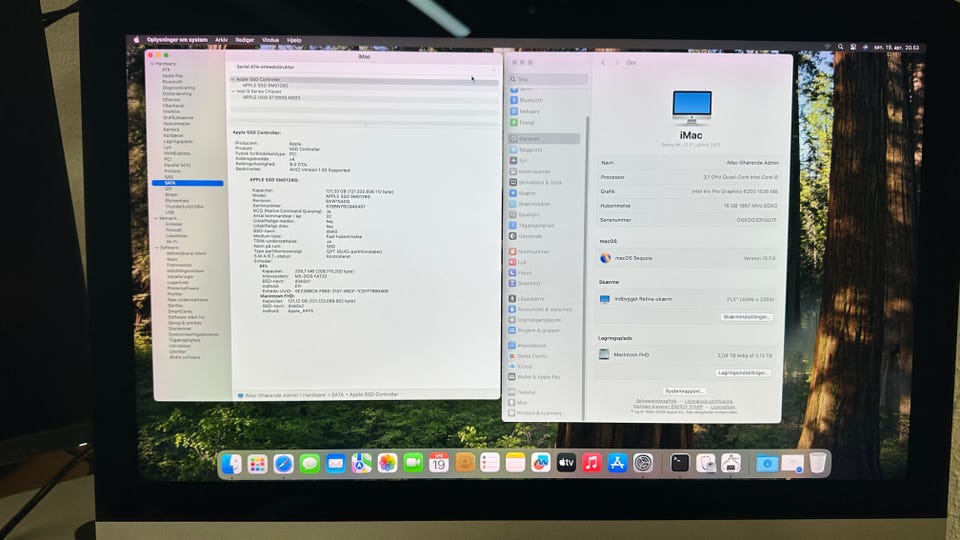Select Hukommelse in System Information sidebar
The image size is (960, 540).
177,124
